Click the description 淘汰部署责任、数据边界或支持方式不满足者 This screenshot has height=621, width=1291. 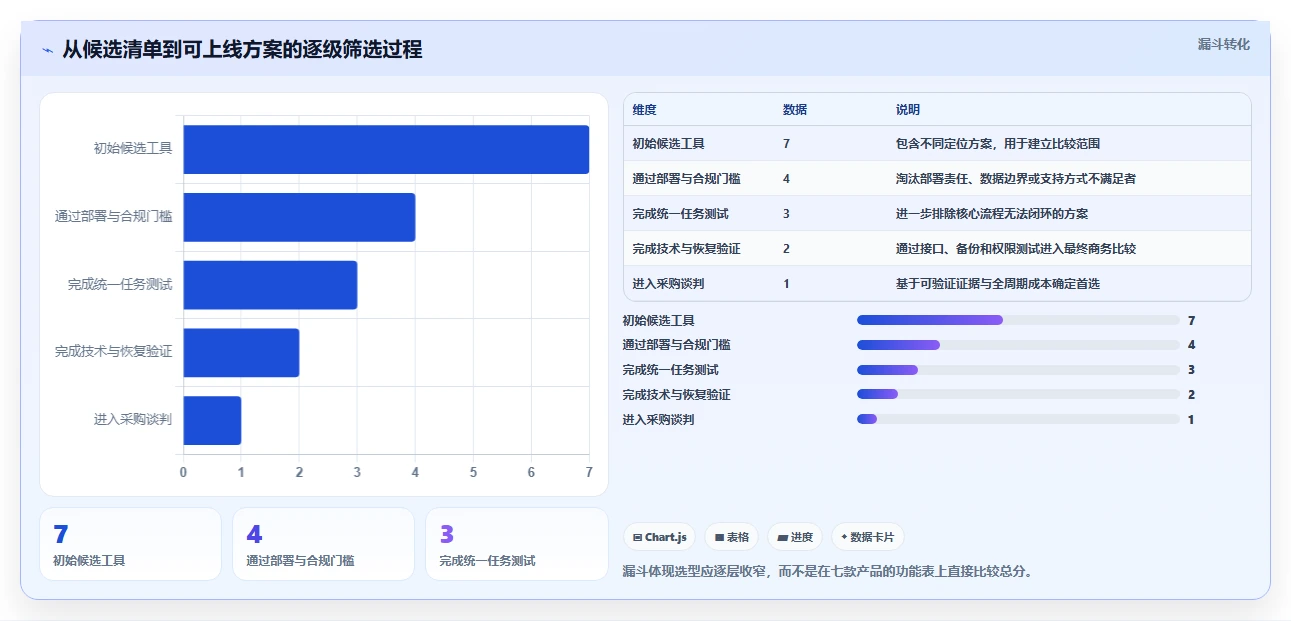[1016, 179]
